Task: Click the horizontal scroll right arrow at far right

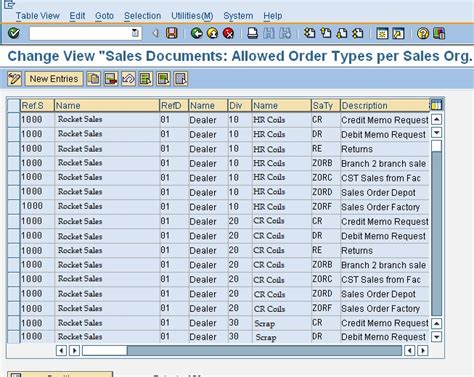Action: [423, 350]
